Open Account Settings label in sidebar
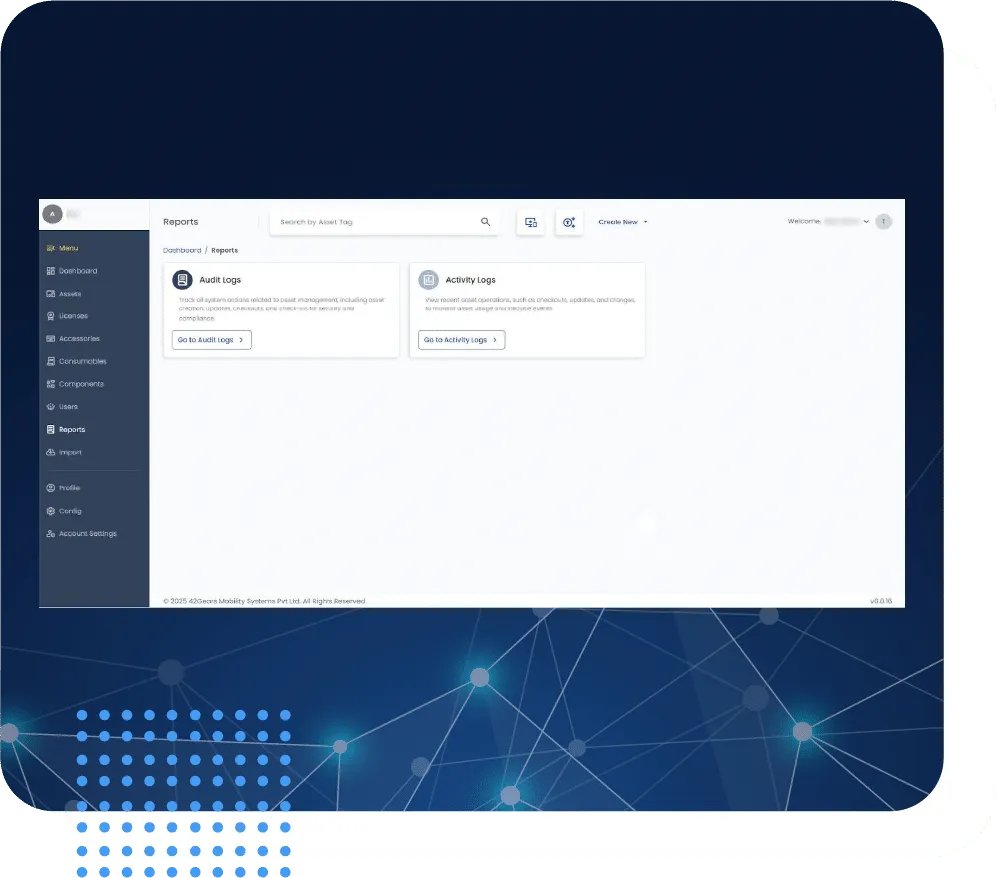 pos(88,534)
